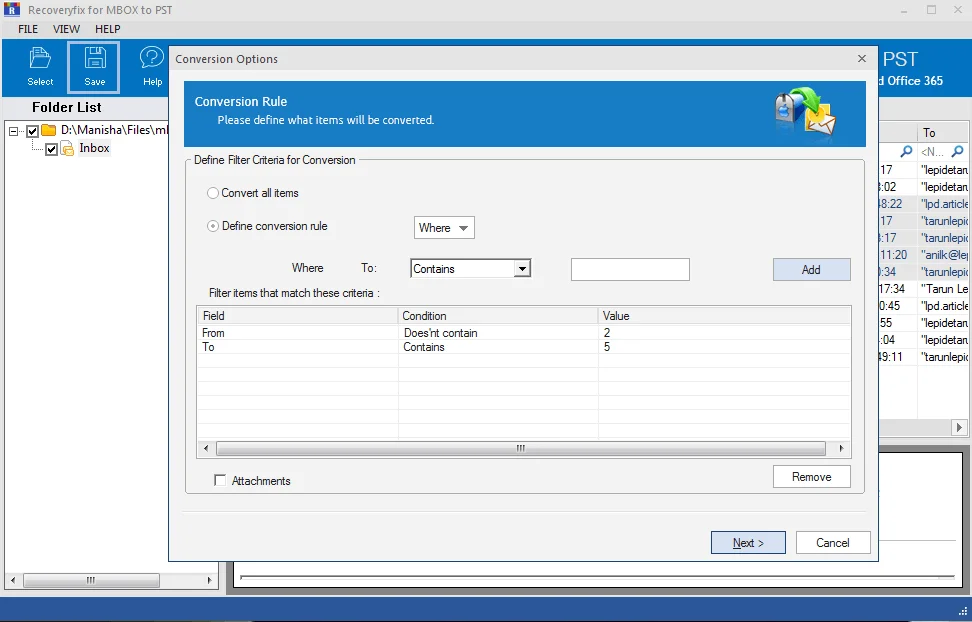The height and width of the screenshot is (622, 972).
Task: Open the VIEW menu
Action: (66, 29)
